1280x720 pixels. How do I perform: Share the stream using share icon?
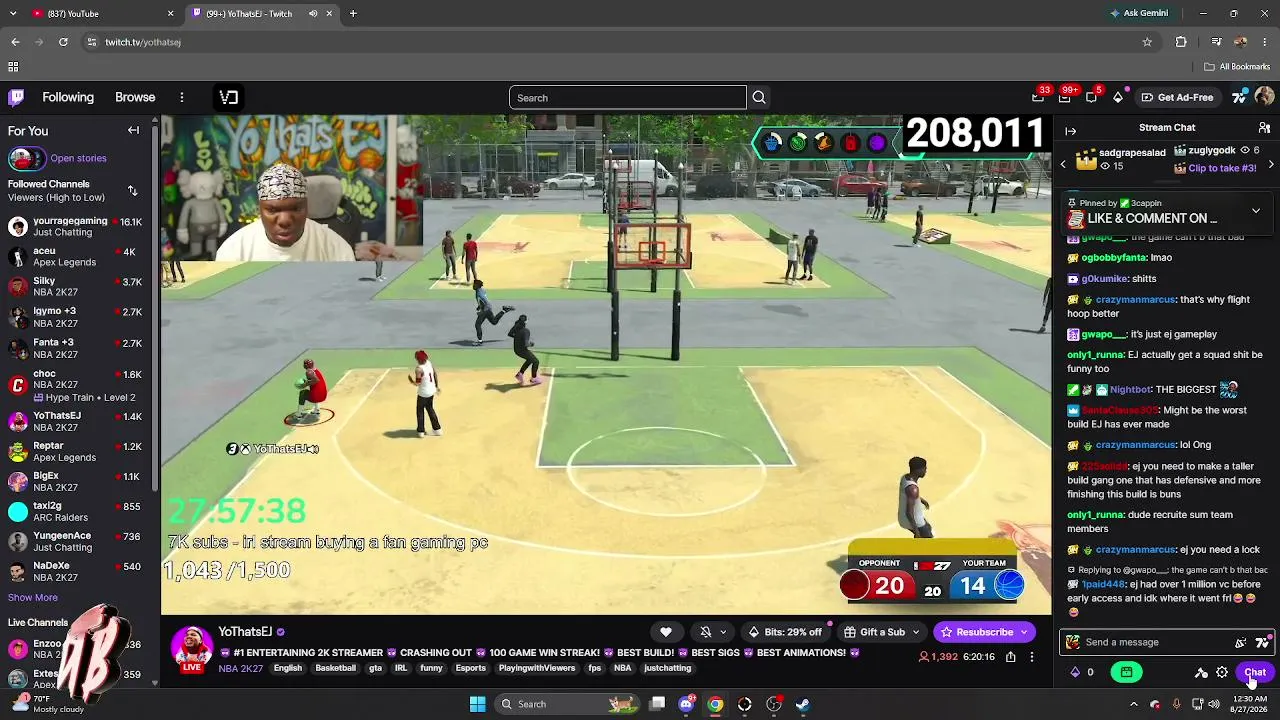(1011, 657)
